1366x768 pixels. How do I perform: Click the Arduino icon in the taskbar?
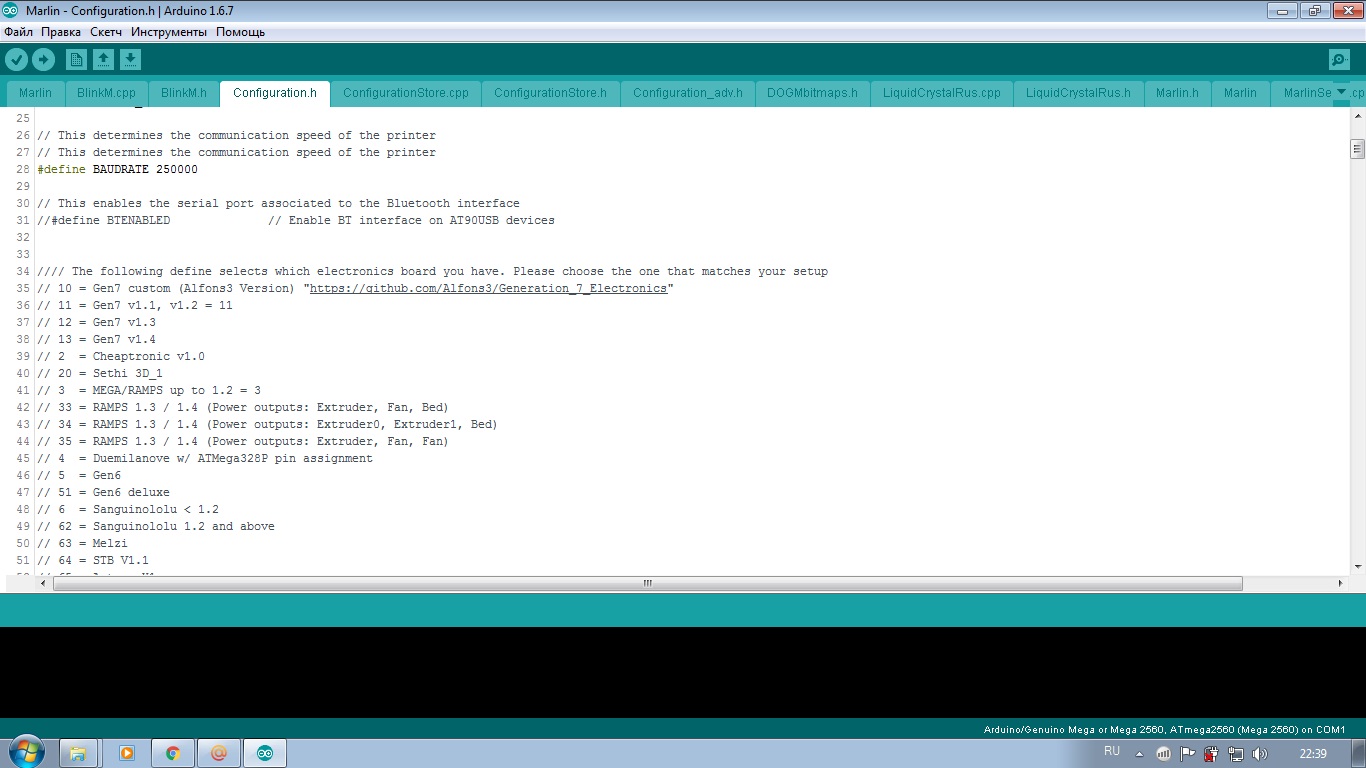pos(264,753)
